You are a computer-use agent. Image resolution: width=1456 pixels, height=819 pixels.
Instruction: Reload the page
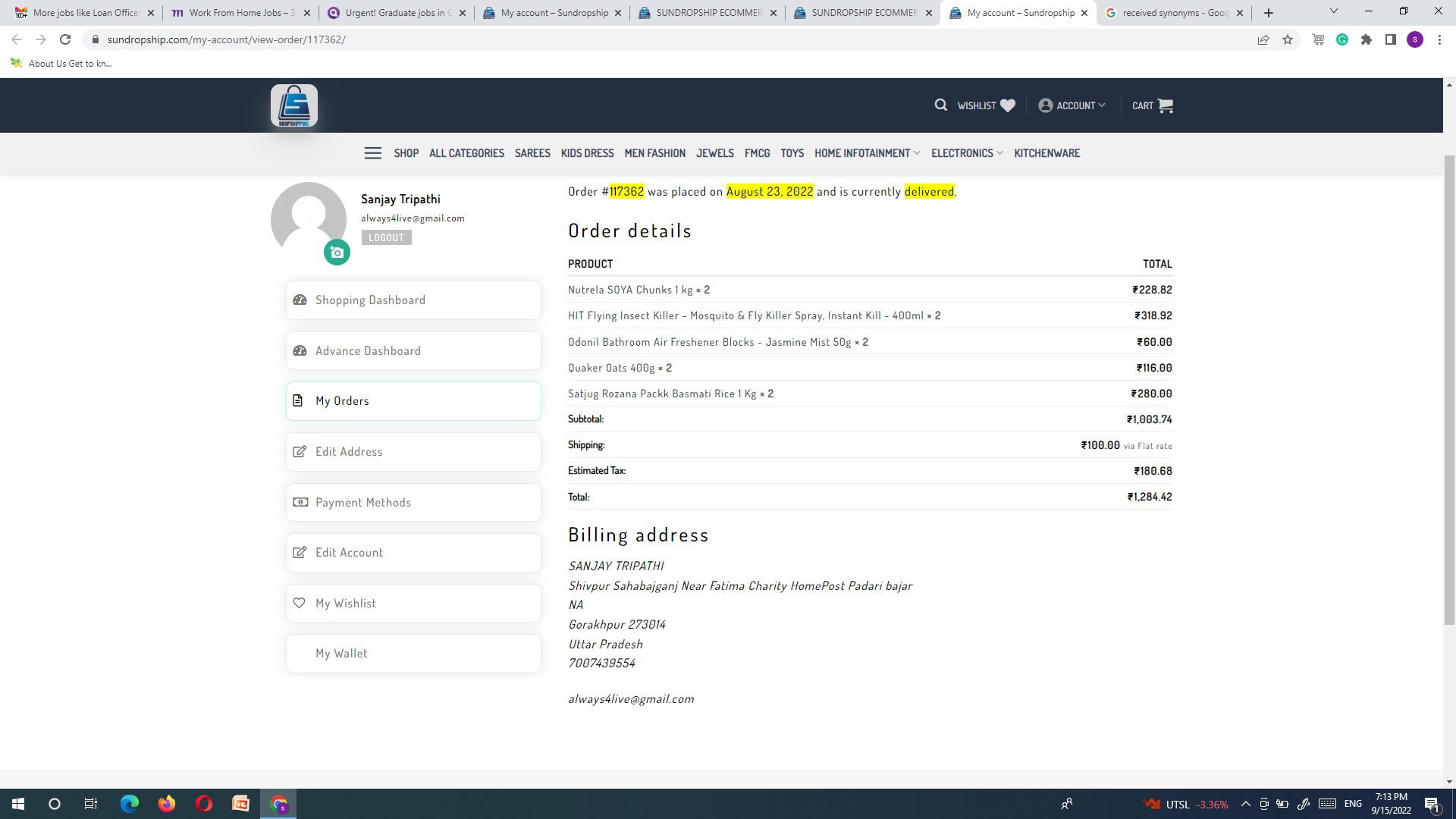coord(65,39)
